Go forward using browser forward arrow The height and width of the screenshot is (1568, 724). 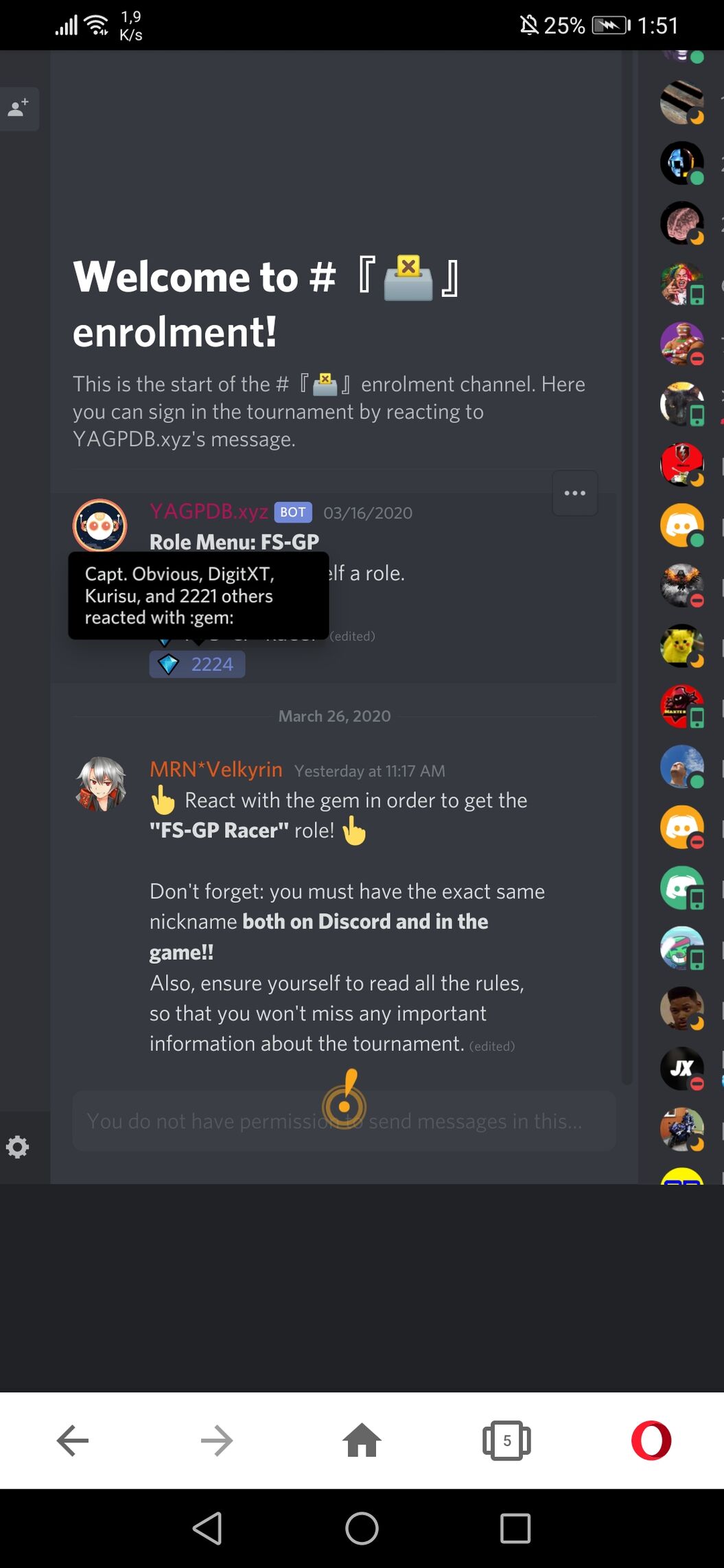217,1440
